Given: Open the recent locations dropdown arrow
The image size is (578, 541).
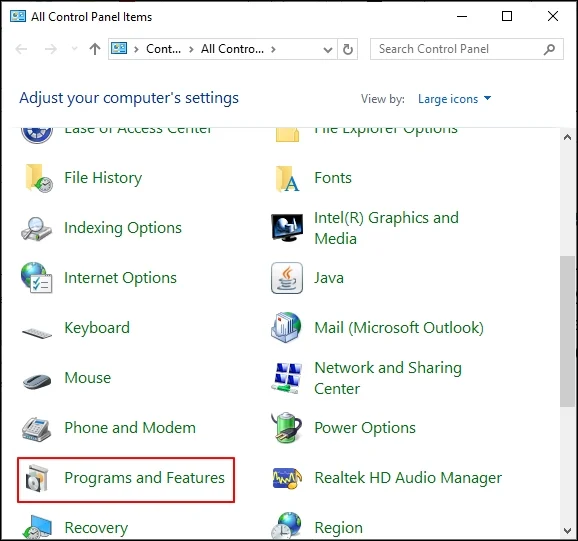Looking at the screenshot, I should click(x=74, y=49).
